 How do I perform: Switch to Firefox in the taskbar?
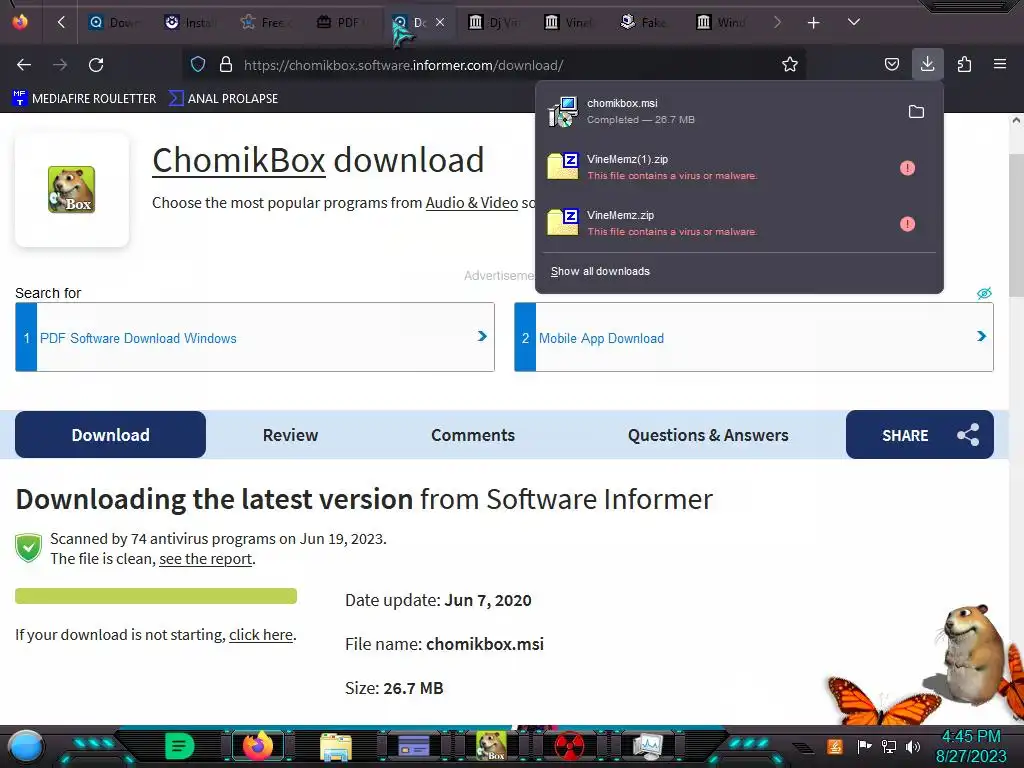[257, 746]
